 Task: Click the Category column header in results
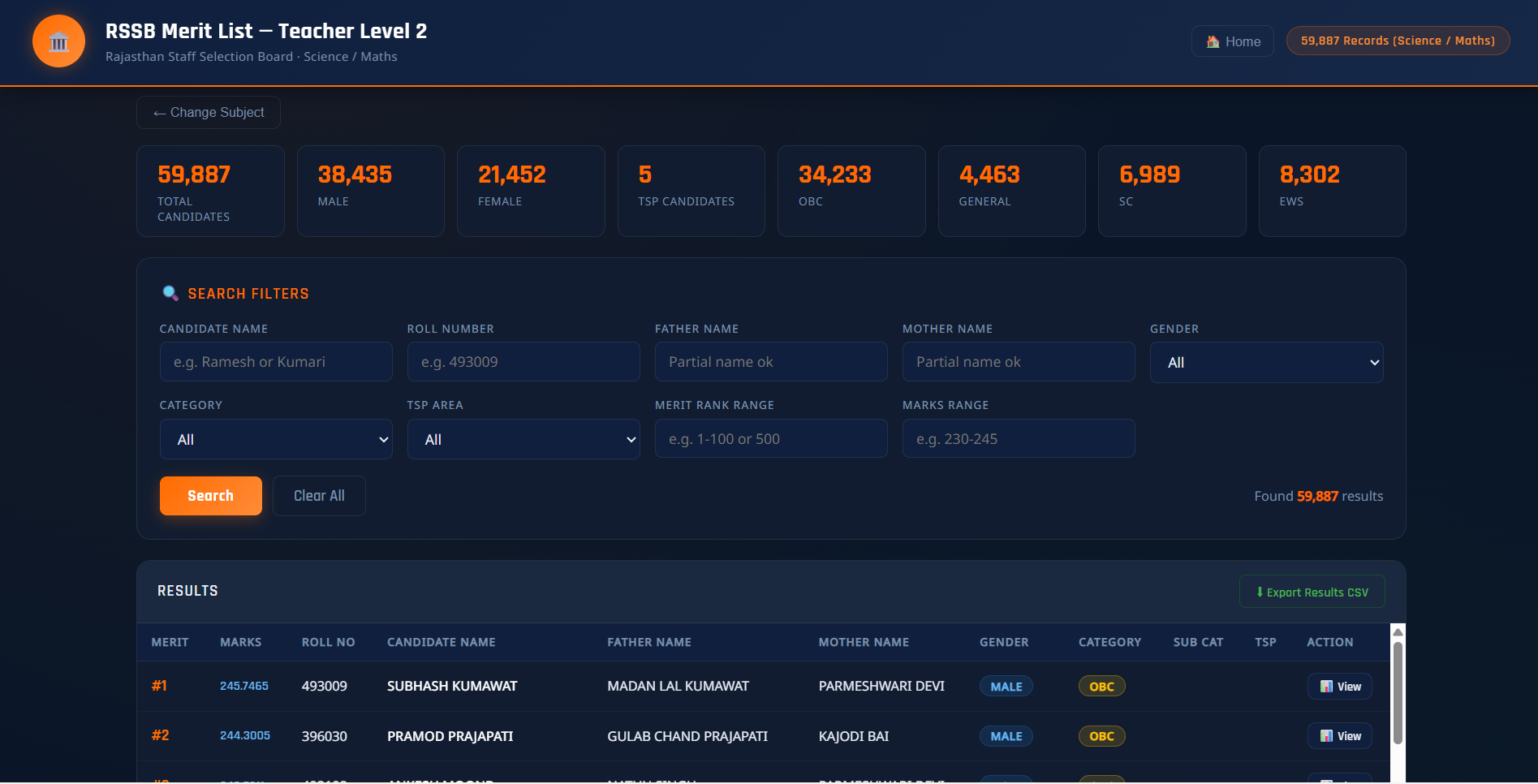coord(1109,642)
